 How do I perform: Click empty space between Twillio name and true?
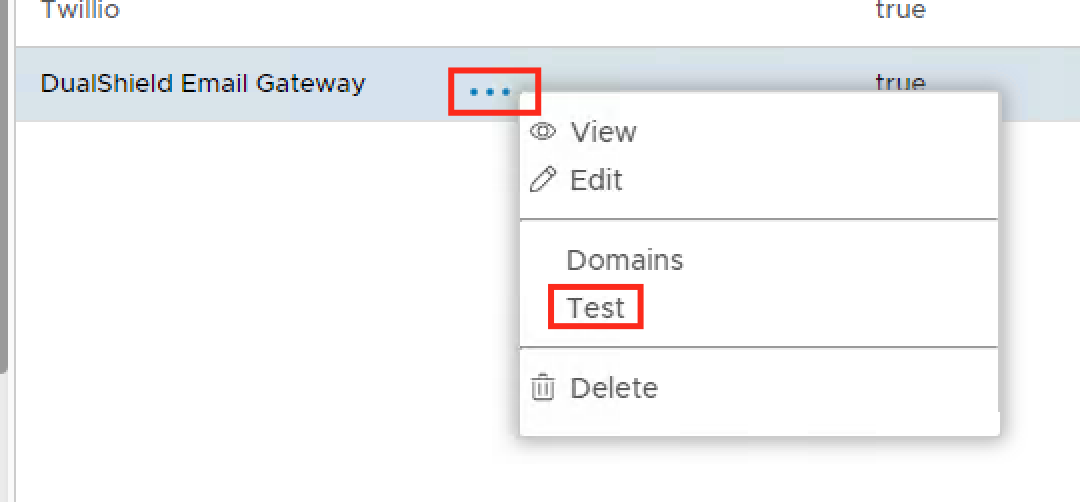click(500, 12)
